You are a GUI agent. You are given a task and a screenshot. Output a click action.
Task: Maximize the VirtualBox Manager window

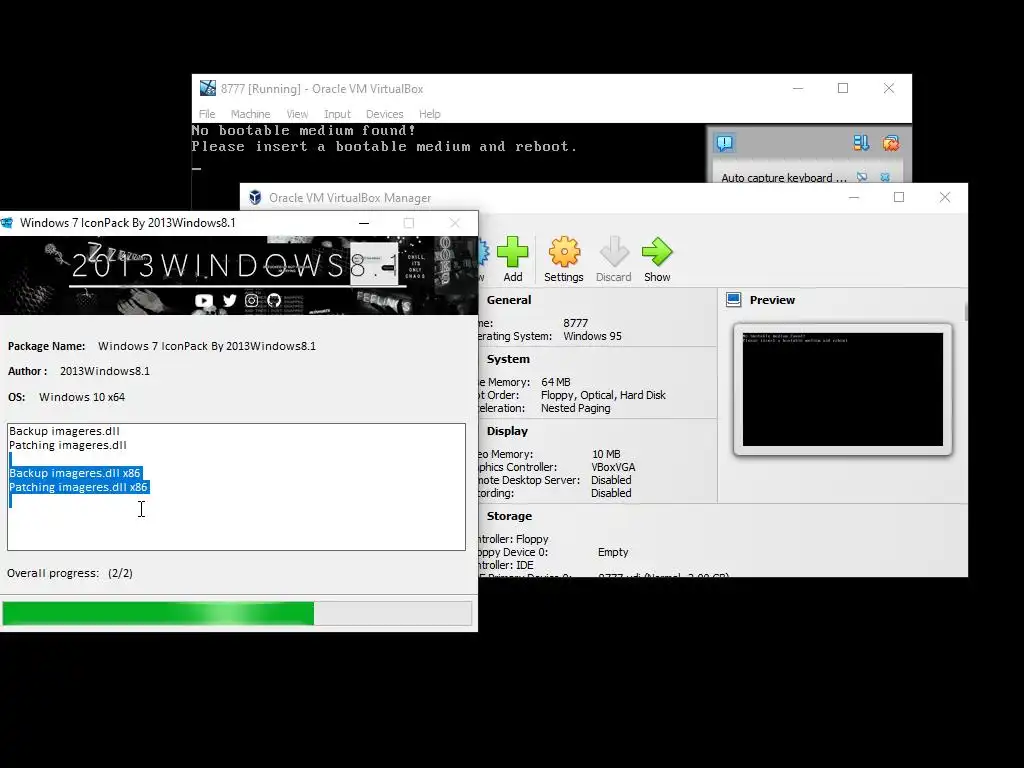click(x=899, y=197)
